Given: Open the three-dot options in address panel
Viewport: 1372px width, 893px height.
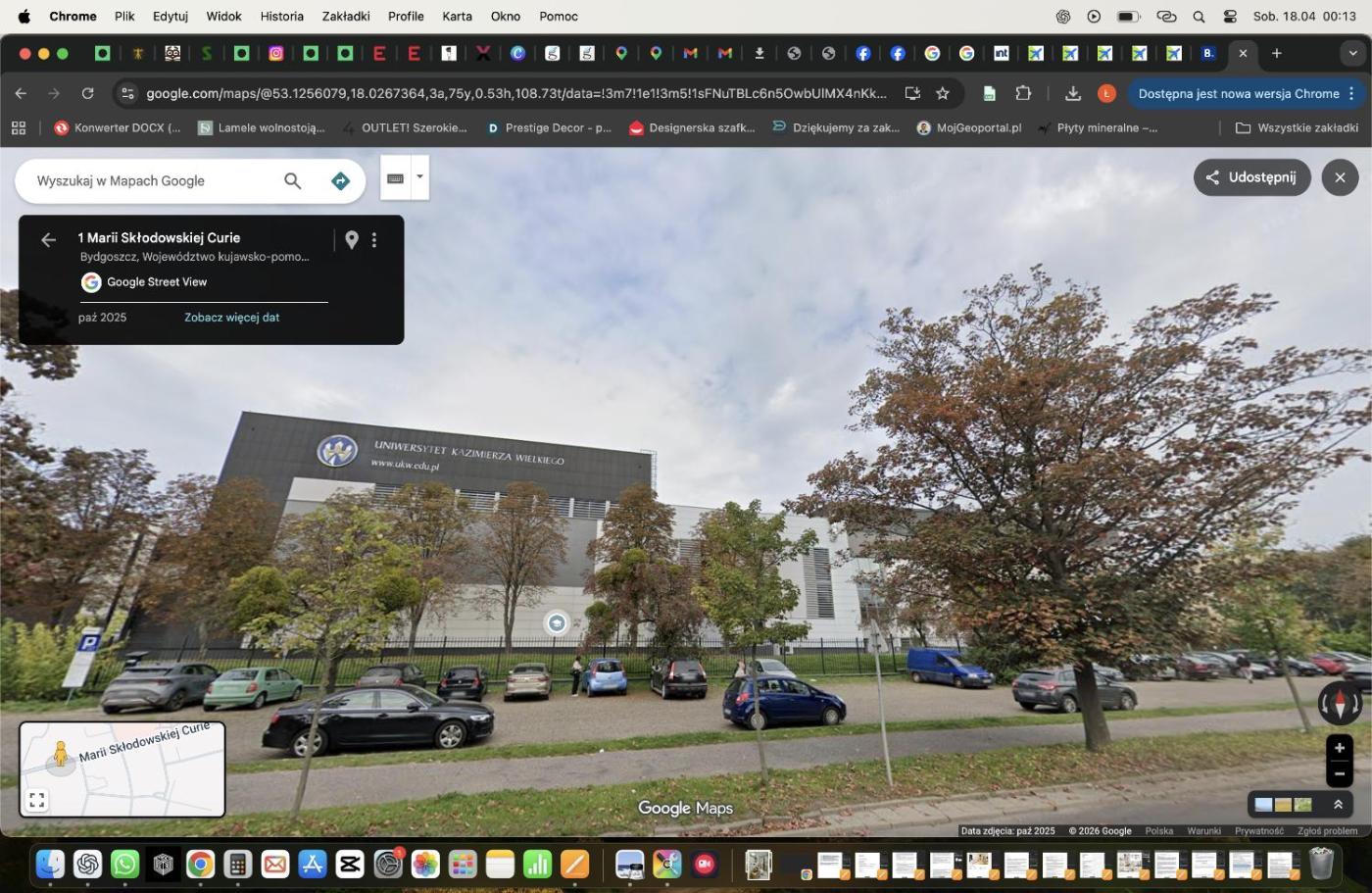Looking at the screenshot, I should 374,239.
